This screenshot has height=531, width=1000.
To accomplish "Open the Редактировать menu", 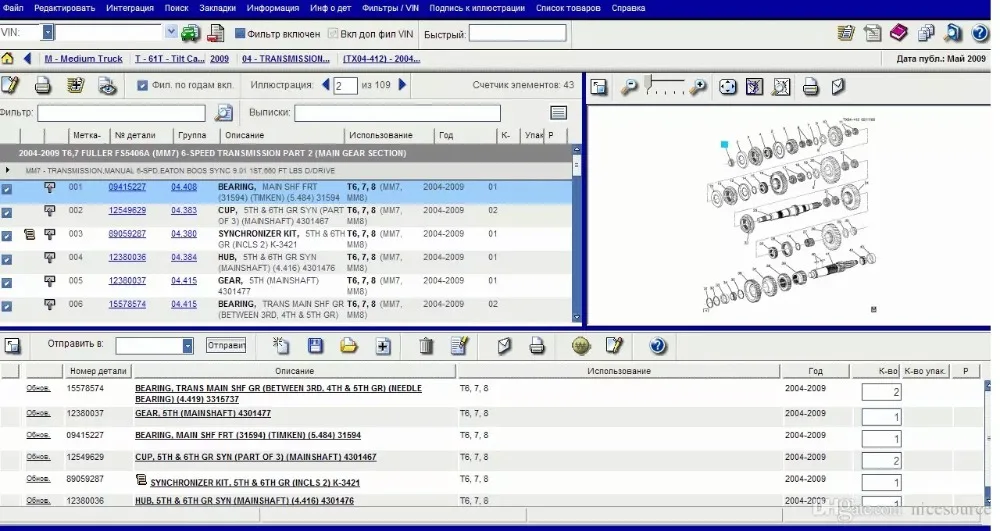I will tap(64, 8).
